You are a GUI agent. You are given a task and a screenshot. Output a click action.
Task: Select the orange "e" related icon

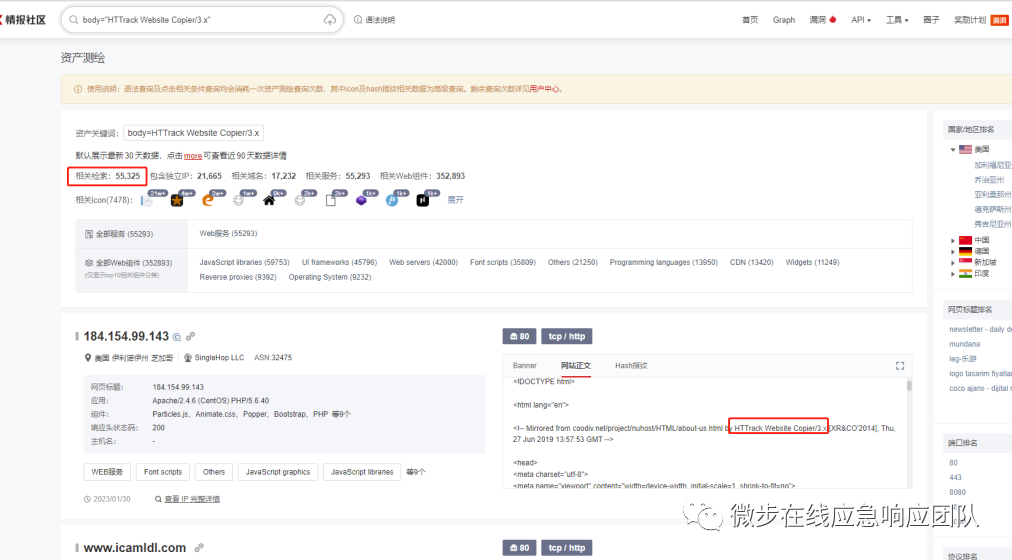pyautogui.click(x=208, y=201)
